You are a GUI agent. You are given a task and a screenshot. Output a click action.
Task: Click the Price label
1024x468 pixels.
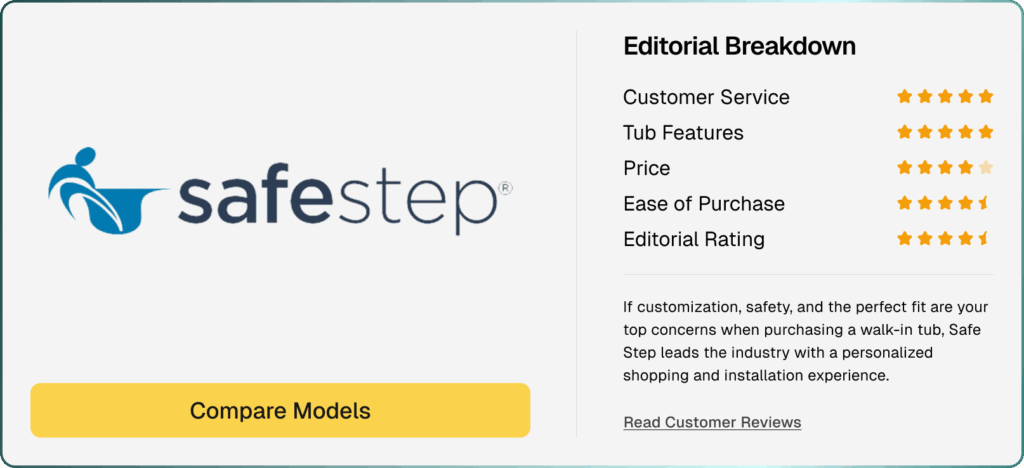(646, 168)
